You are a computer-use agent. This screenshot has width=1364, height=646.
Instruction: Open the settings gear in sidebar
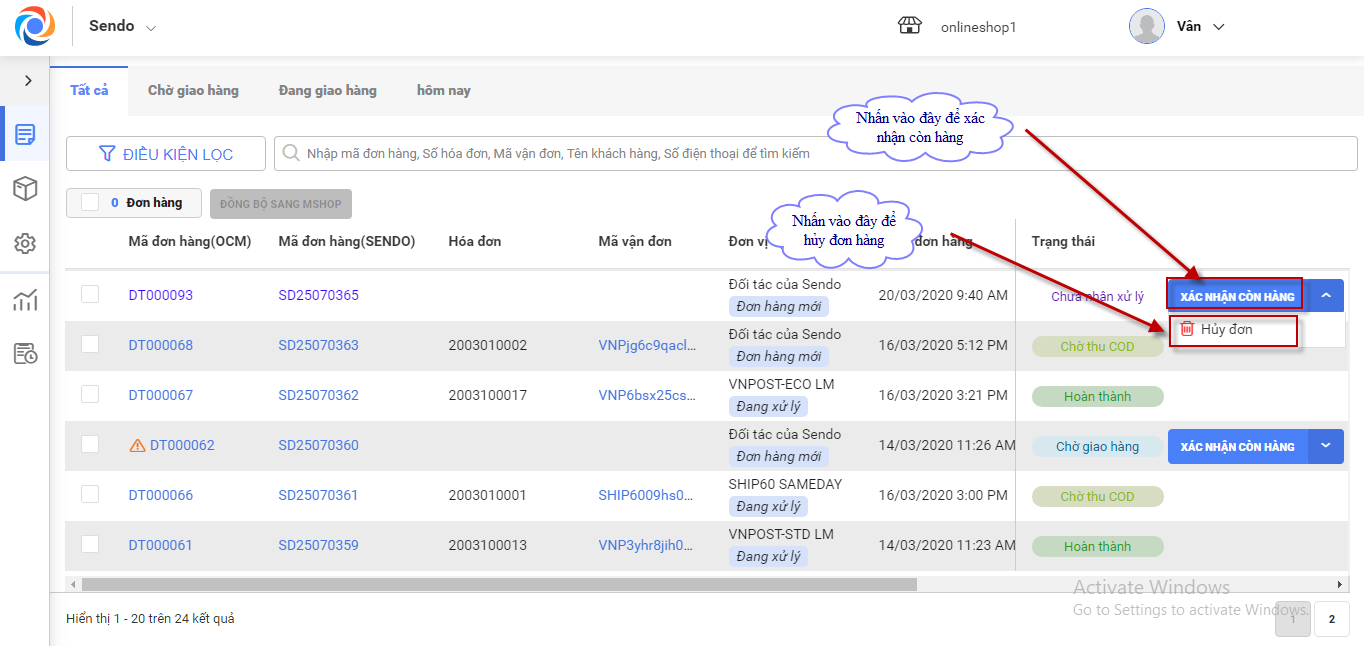[x=25, y=244]
